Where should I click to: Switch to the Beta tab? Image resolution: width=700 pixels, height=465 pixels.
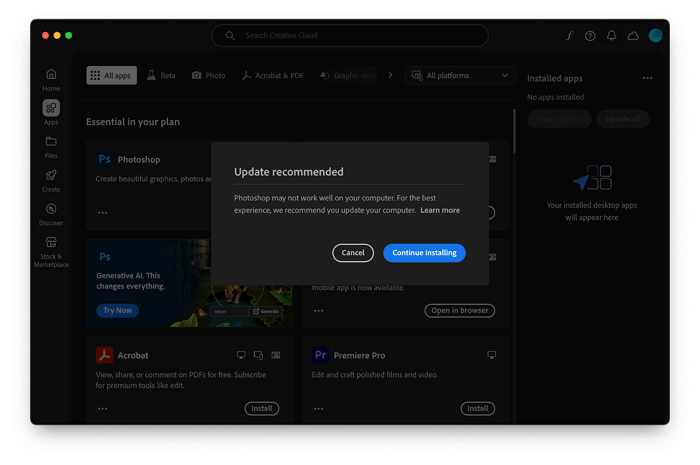(161, 75)
